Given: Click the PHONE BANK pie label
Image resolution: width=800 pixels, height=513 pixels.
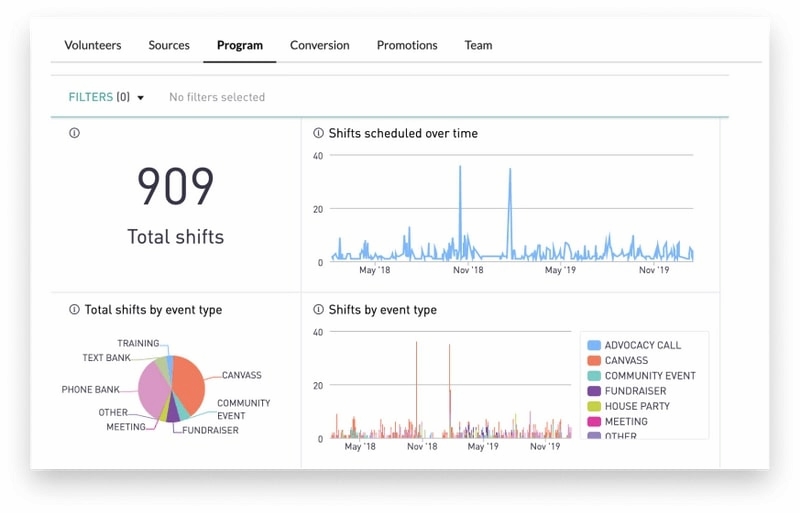Looking at the screenshot, I should tap(90, 389).
